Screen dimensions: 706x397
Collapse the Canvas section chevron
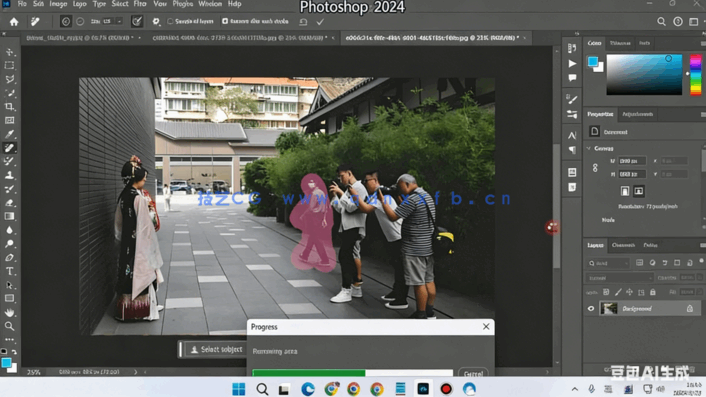click(588, 148)
